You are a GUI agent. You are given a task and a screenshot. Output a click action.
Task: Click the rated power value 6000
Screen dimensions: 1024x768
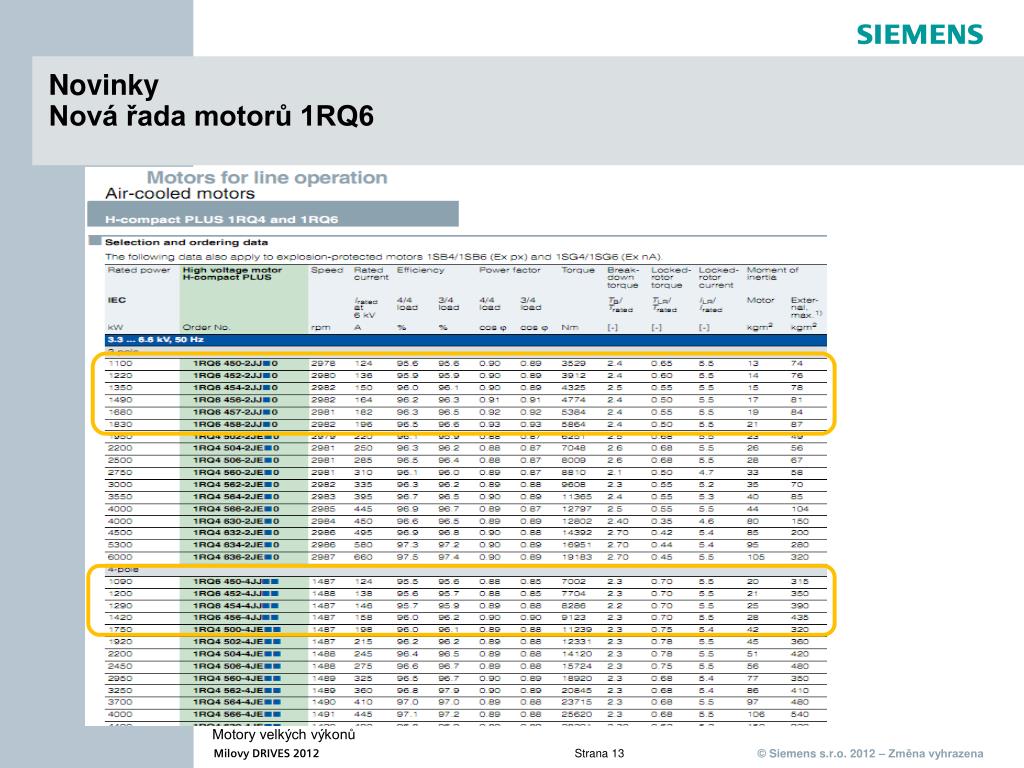(x=120, y=557)
